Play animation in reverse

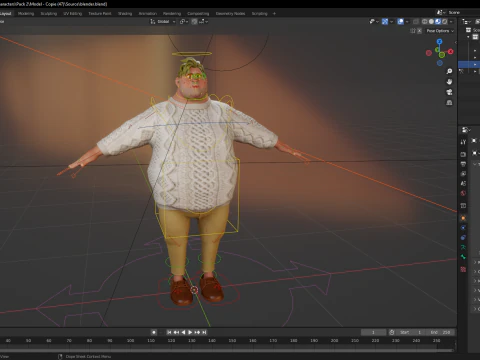[183, 332]
